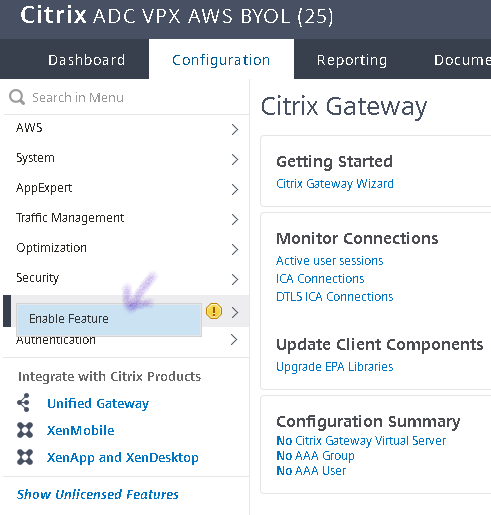Open the Traffic Management navigation item
491x515 pixels.
point(70,218)
